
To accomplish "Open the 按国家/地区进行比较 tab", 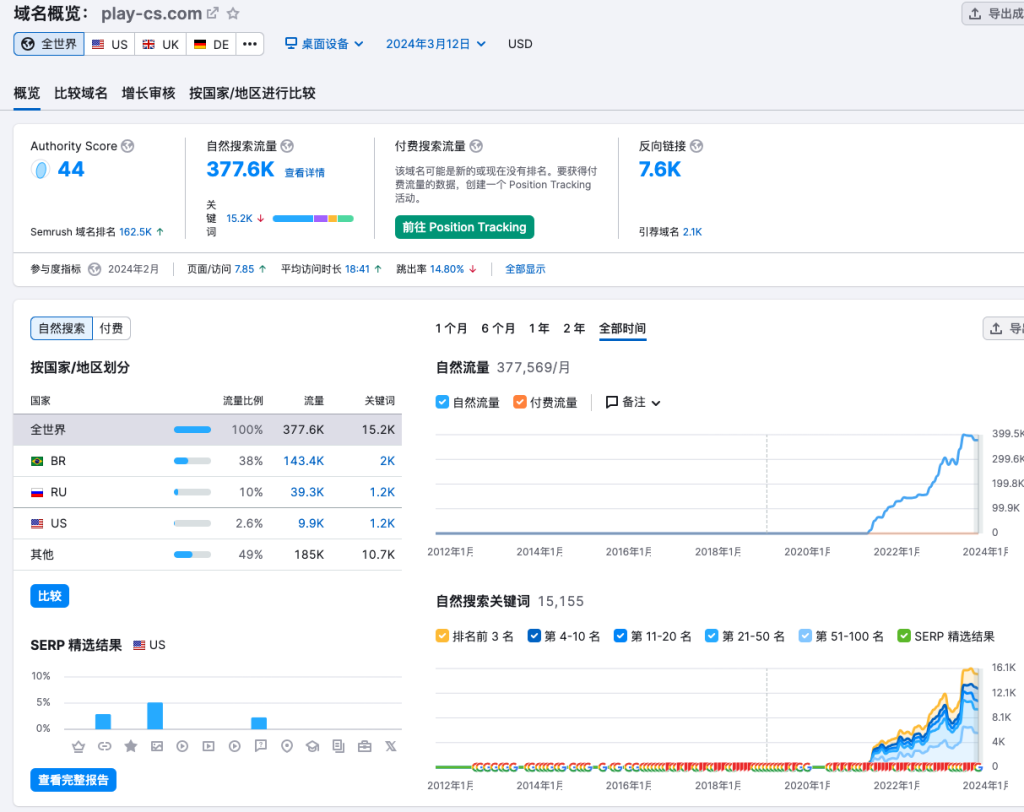I will tap(252, 93).
